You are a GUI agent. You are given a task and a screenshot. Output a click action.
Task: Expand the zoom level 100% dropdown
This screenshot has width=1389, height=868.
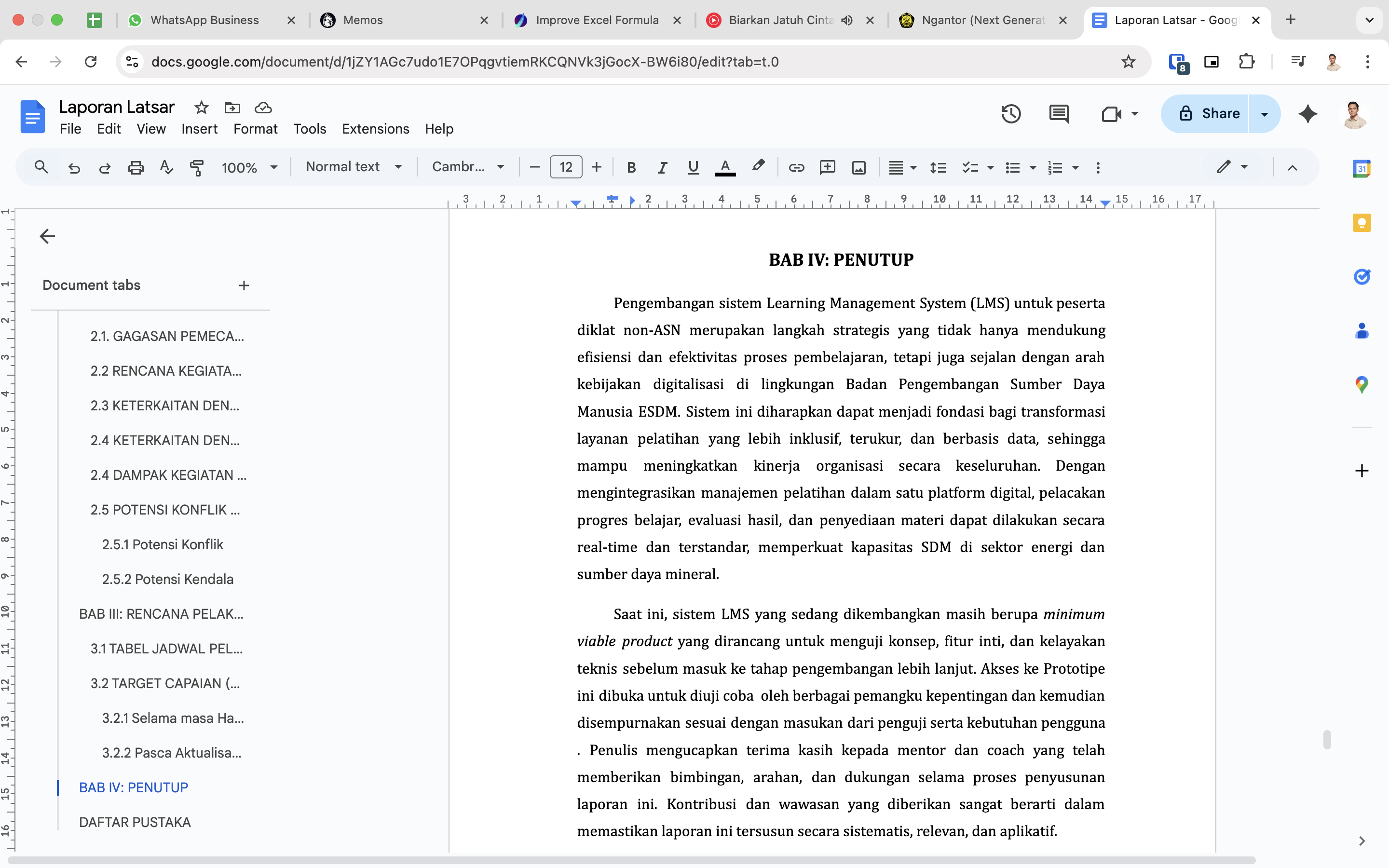(x=249, y=168)
